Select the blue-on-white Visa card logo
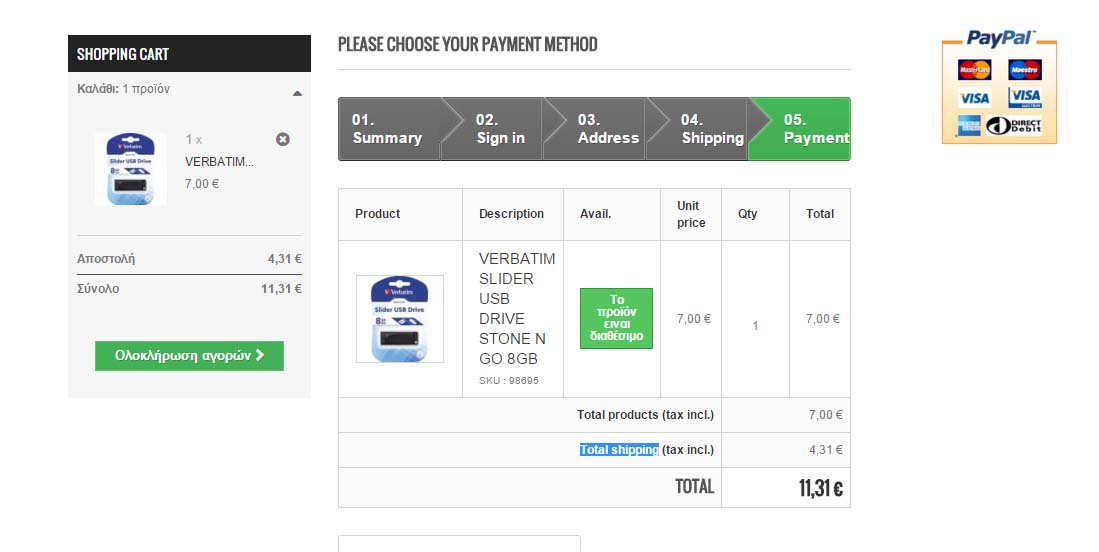This screenshot has height=552, width=1099. (973, 97)
